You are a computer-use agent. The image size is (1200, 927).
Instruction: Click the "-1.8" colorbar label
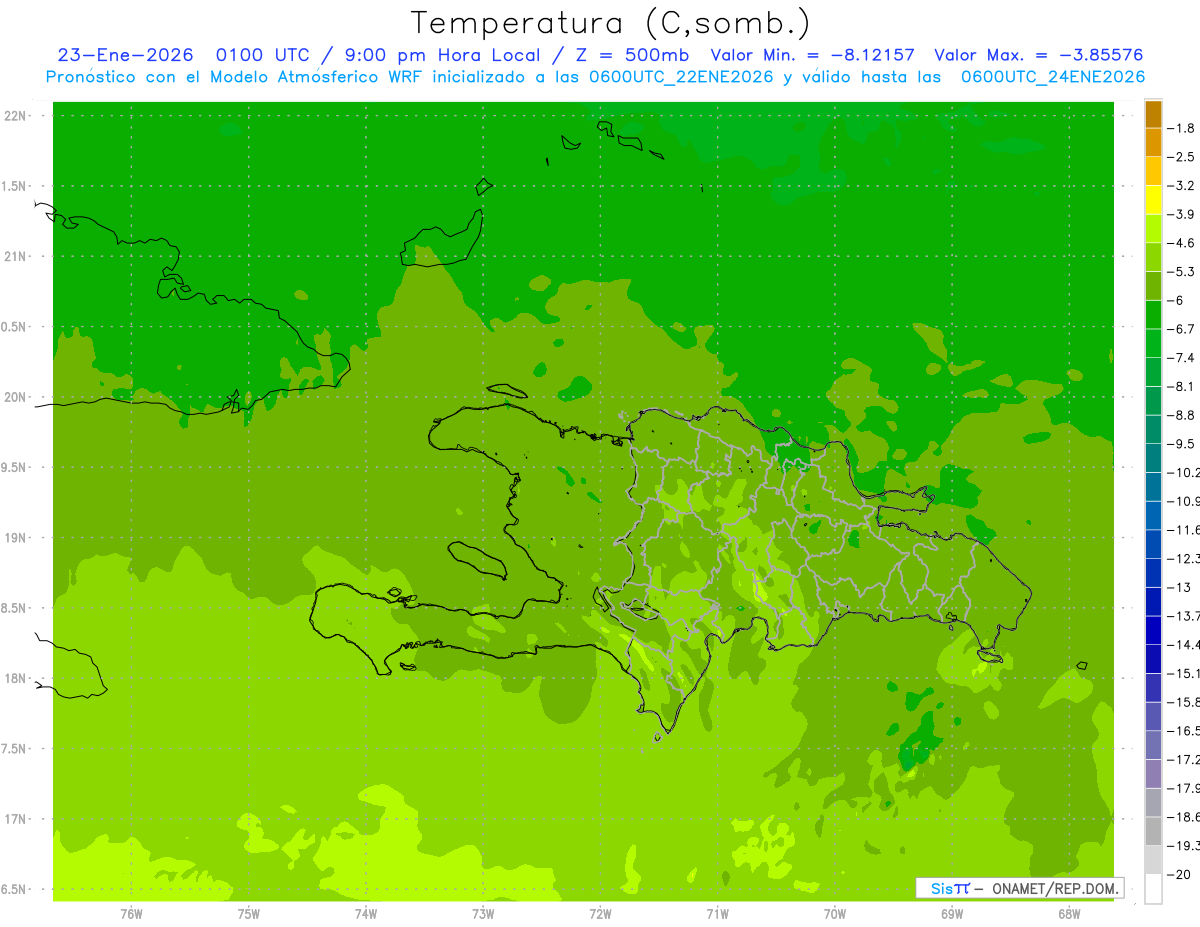pyautogui.click(x=1181, y=128)
